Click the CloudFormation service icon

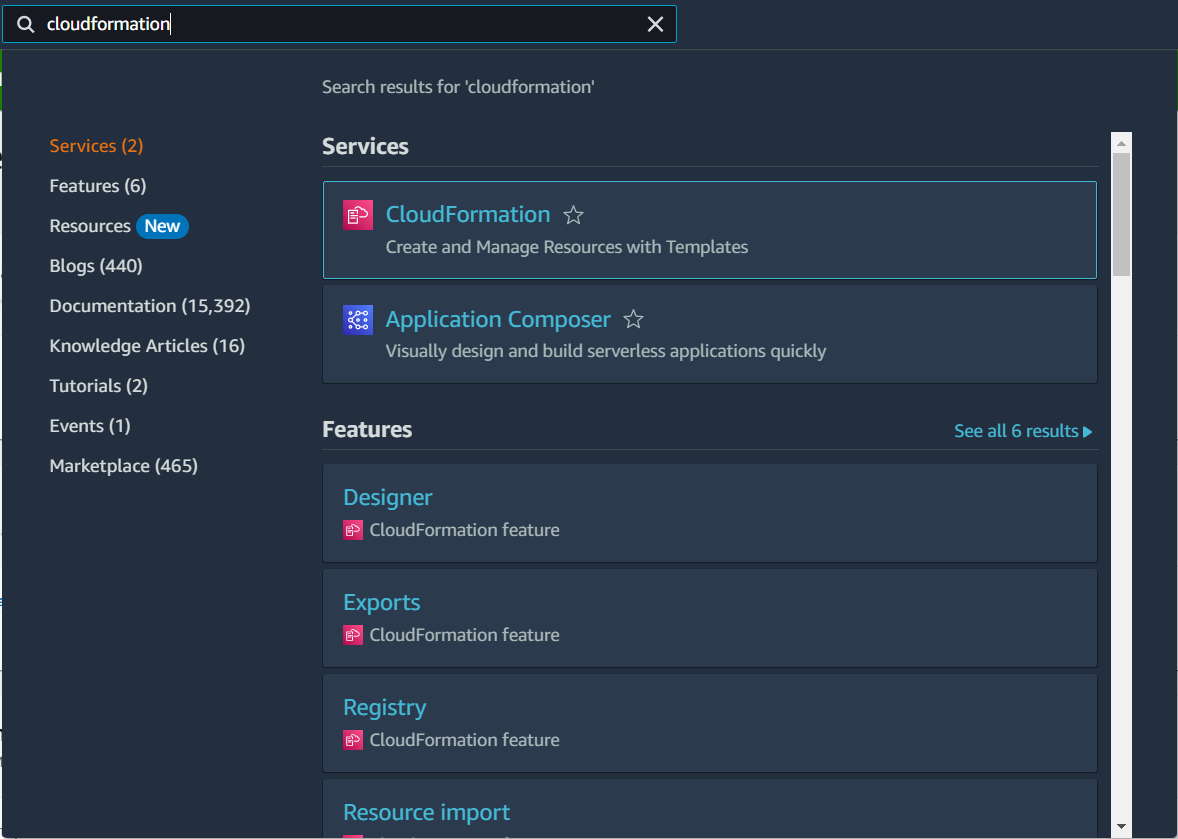coord(357,215)
